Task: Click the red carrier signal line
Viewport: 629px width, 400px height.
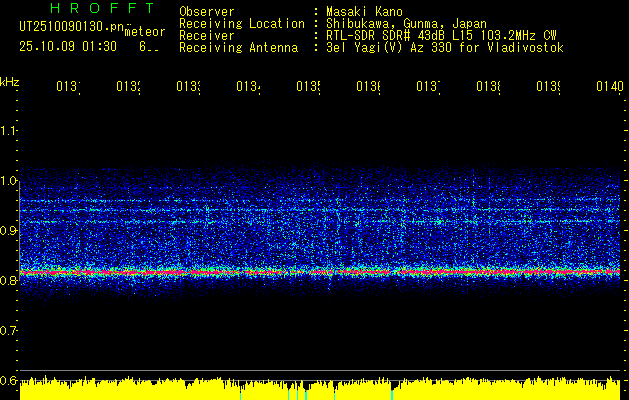Action: [x=320, y=271]
